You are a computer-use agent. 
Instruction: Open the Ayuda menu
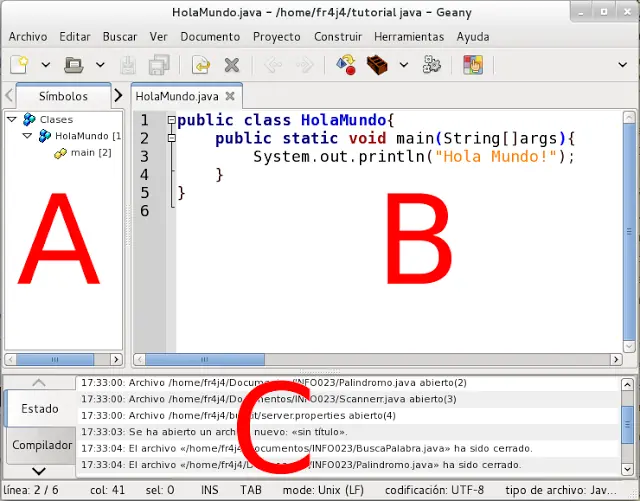pos(473,37)
